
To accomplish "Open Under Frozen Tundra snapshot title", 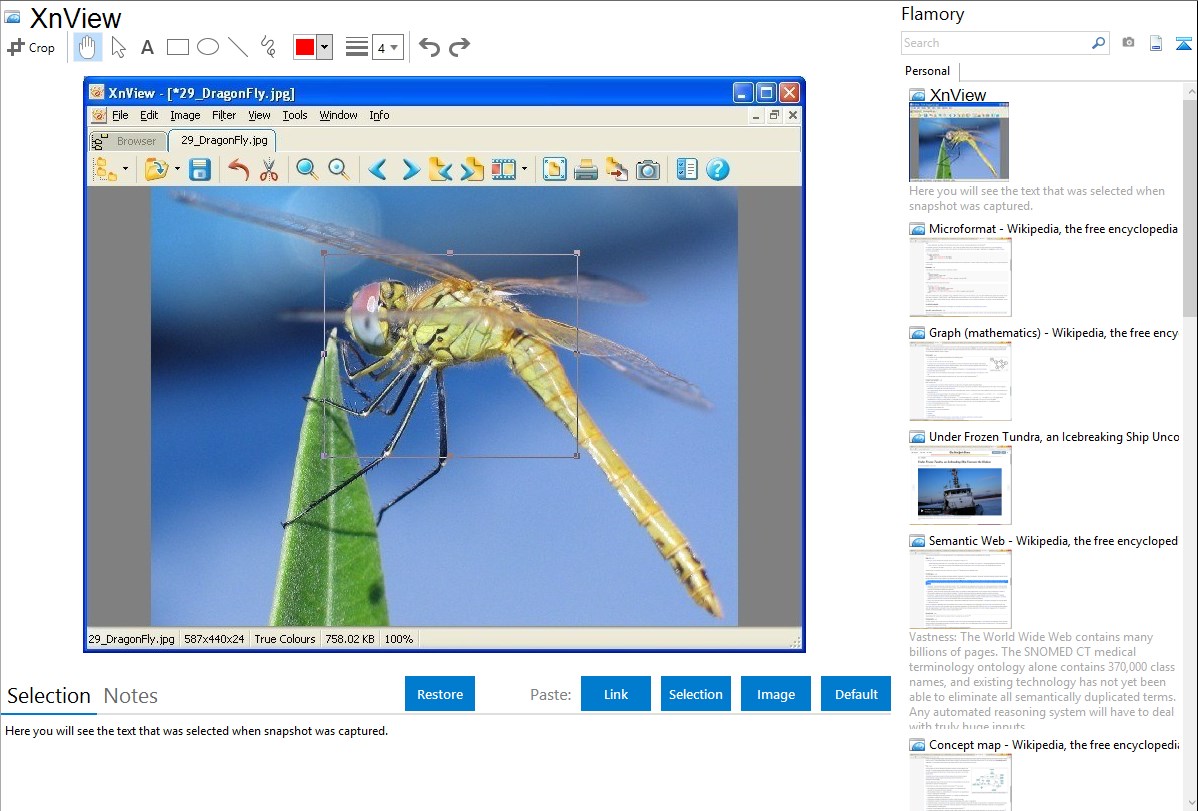I will pos(1054,436).
